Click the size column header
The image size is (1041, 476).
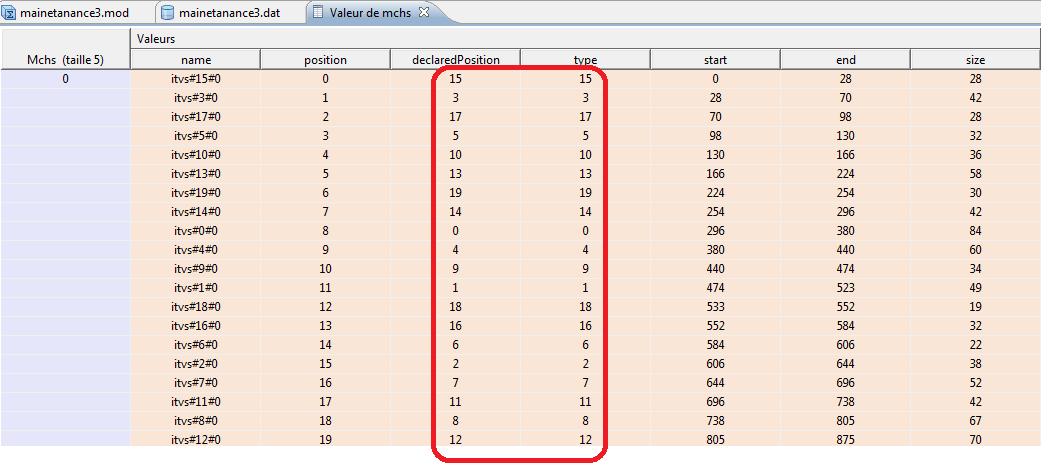[x=975, y=60]
